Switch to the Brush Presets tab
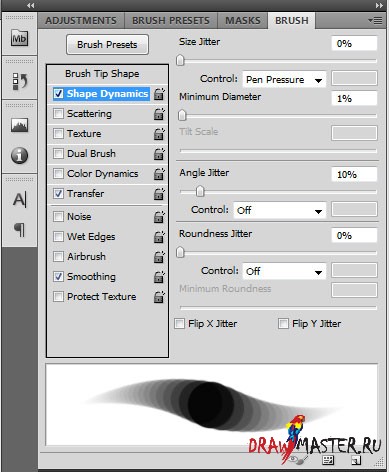 (171, 21)
